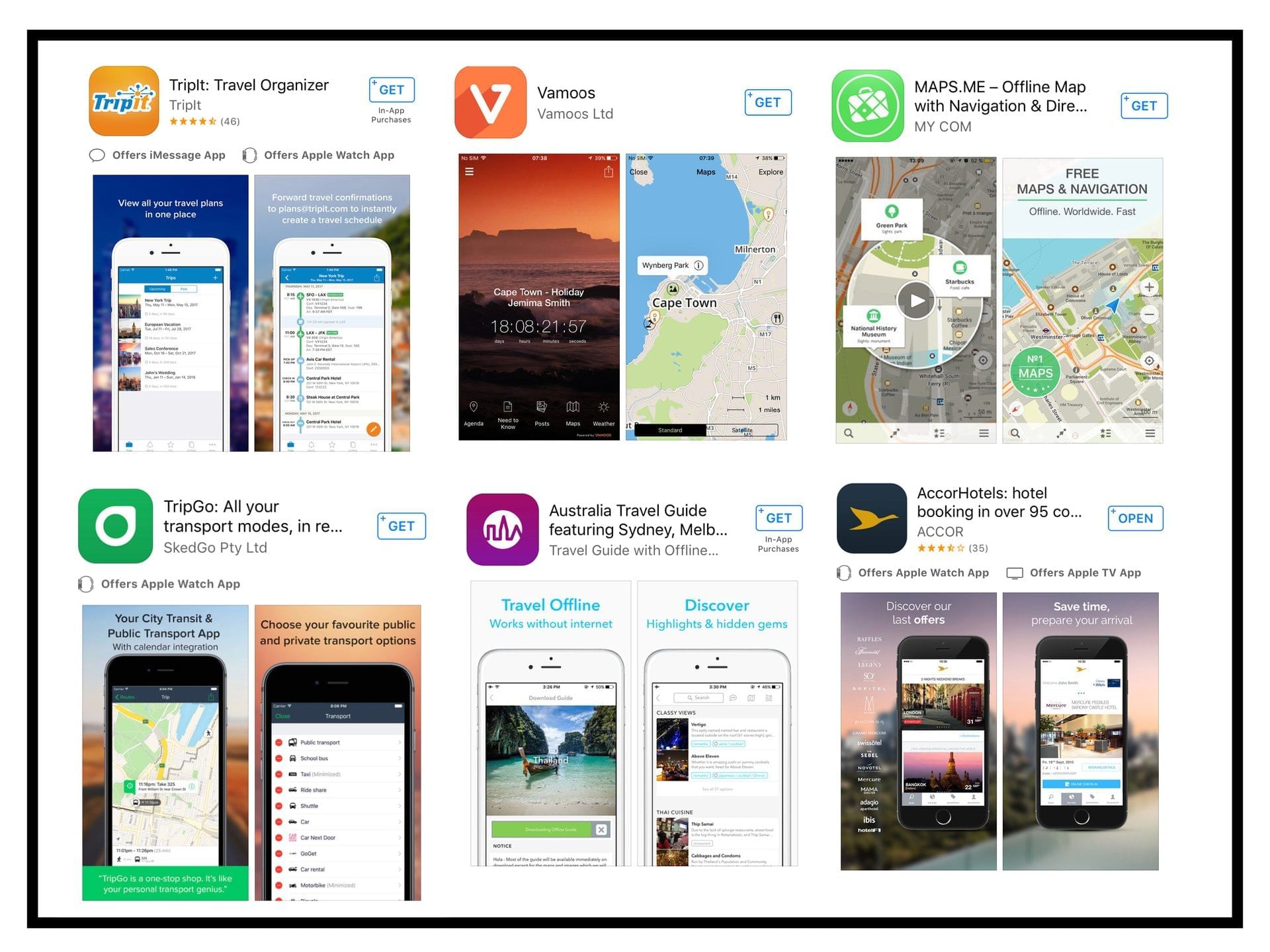Click GET with In-App Purchases for Australia Travel Guide
The height and width of the screenshot is (952, 1270).
tap(778, 517)
